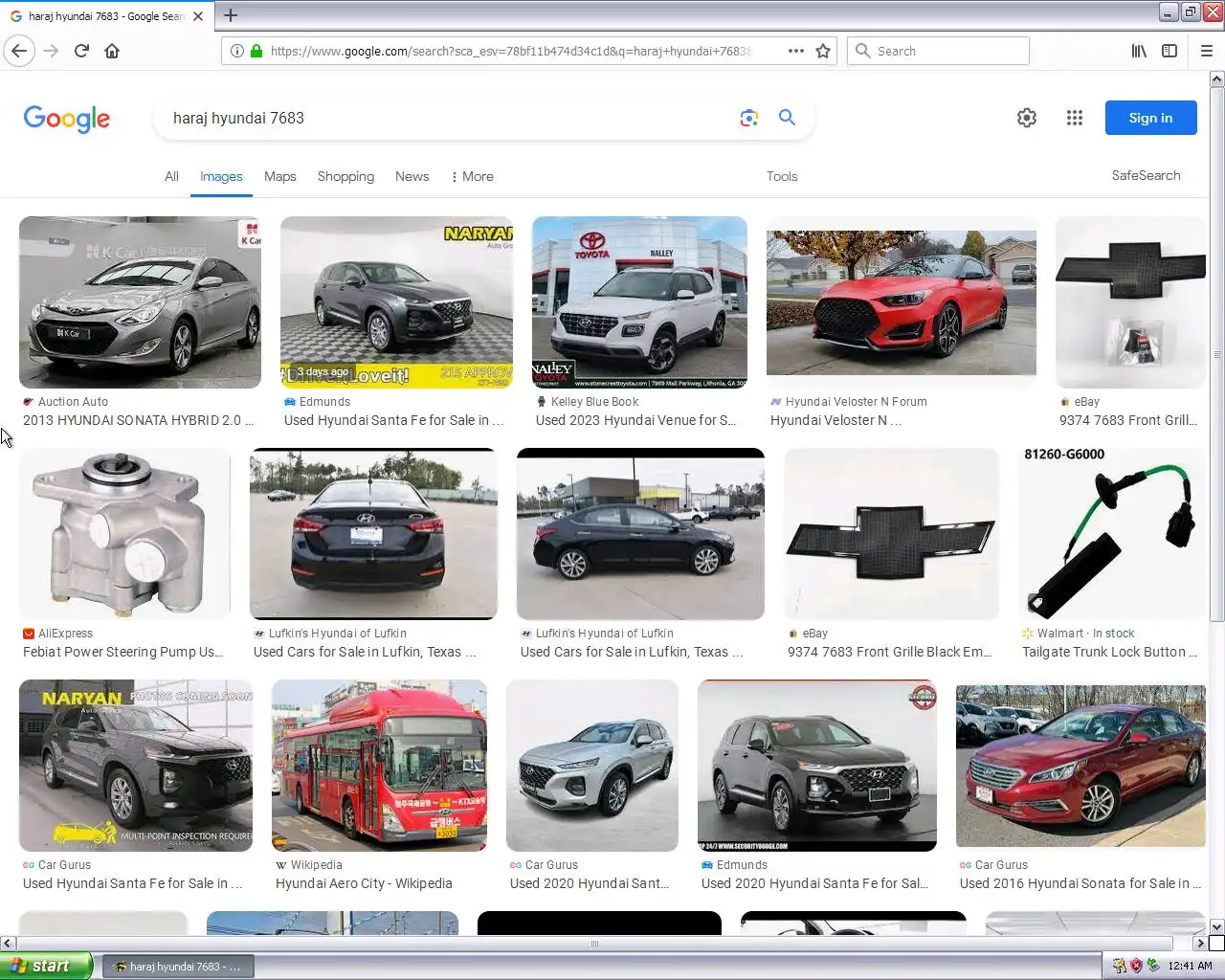The height and width of the screenshot is (980, 1225).
Task: Open the SafeSearch settings
Action: click(x=1146, y=175)
